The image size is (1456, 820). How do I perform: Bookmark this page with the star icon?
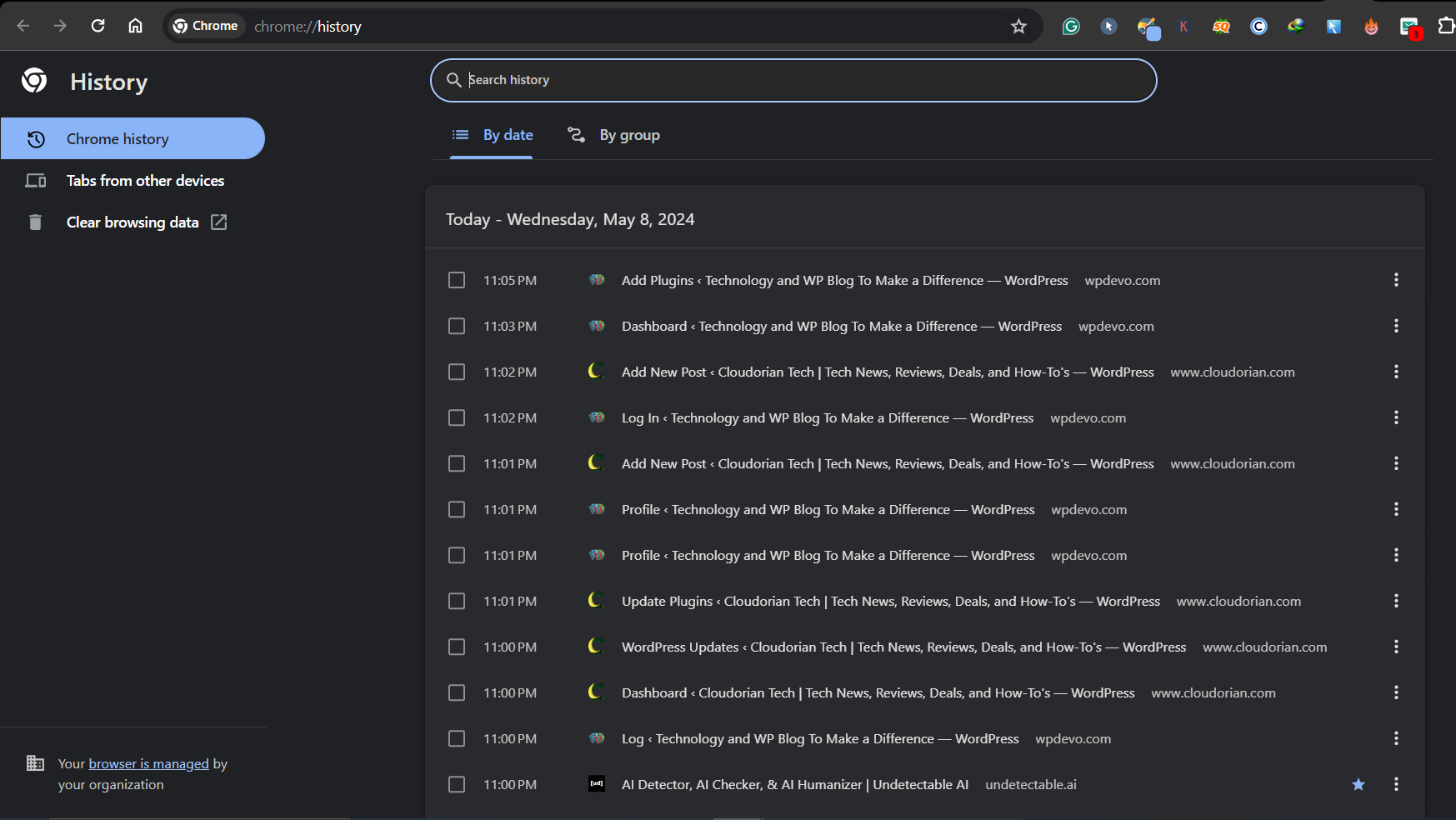point(1018,27)
